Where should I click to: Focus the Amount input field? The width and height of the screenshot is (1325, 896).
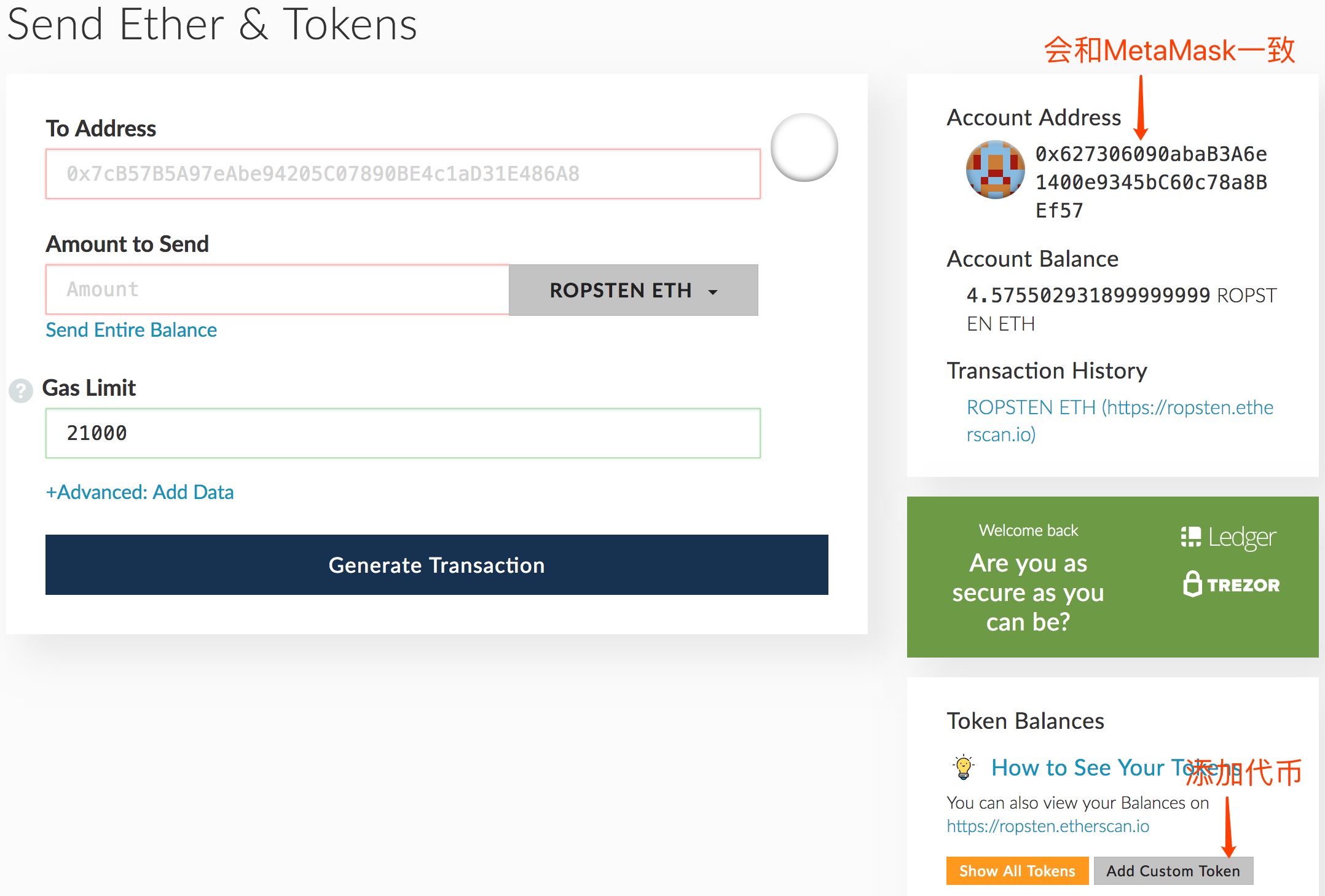pos(278,289)
